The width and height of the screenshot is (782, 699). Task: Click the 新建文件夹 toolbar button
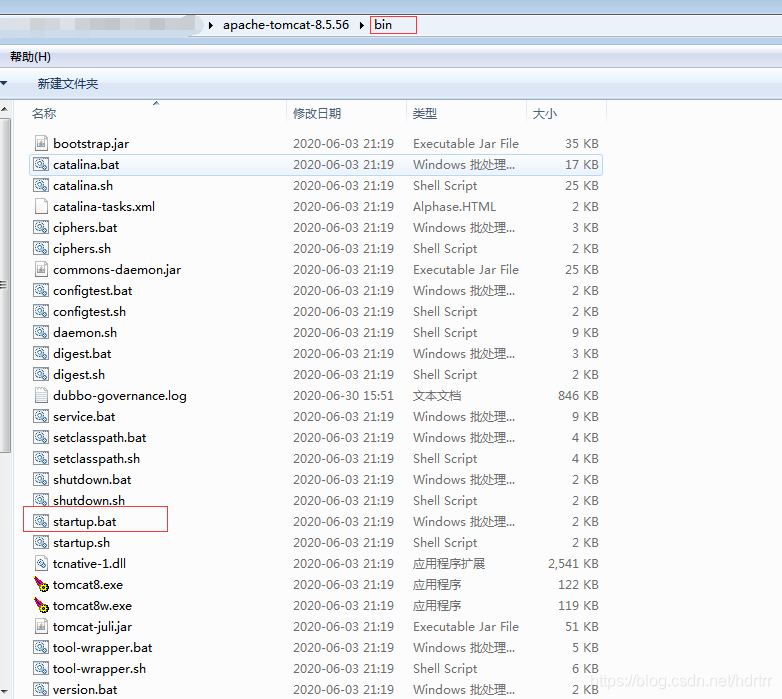click(68, 84)
